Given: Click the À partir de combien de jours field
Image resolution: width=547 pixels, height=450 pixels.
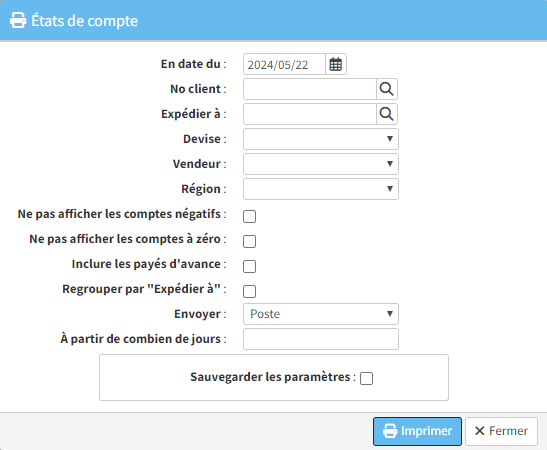Looking at the screenshot, I should [x=321, y=339].
